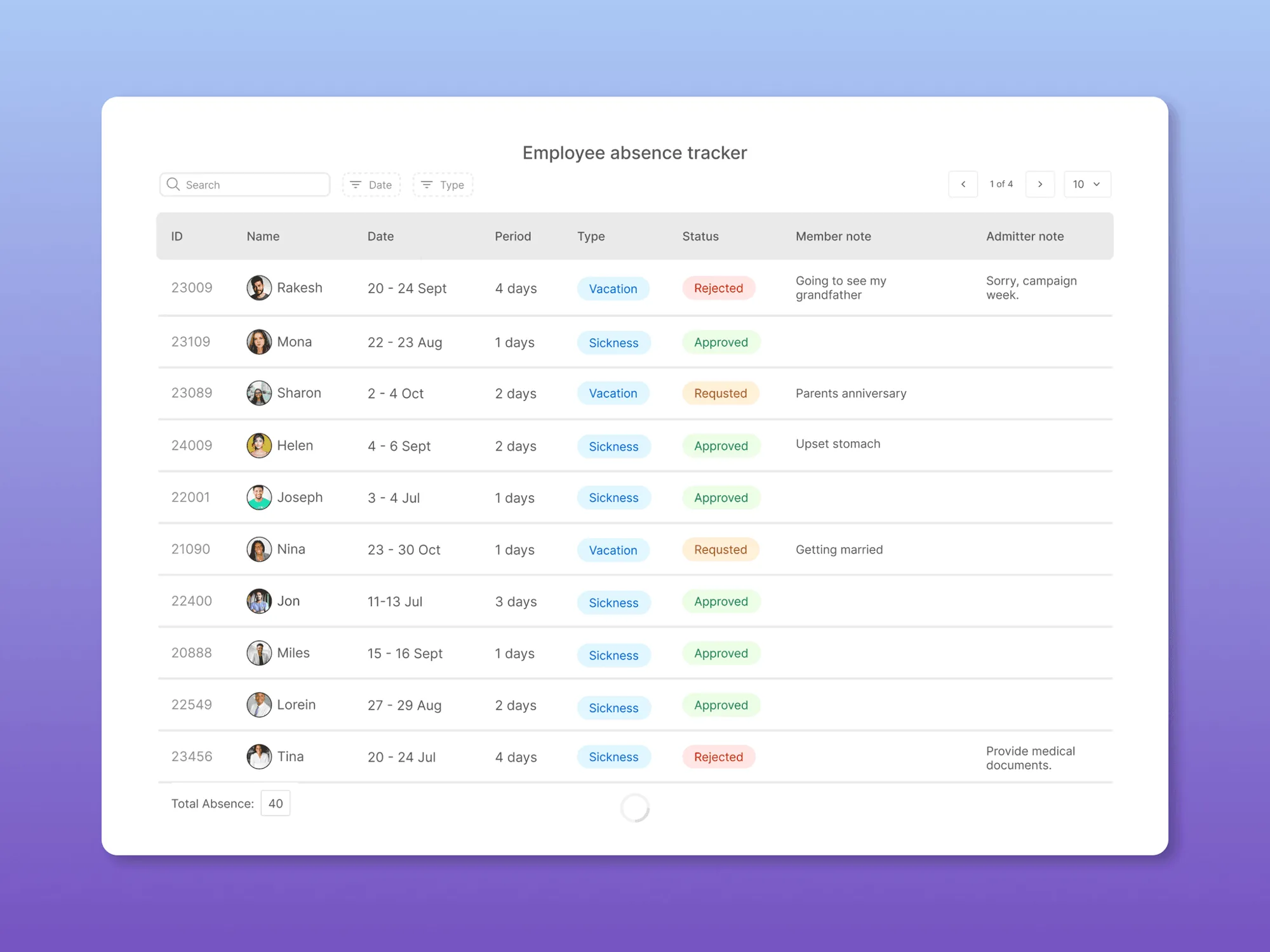The width and height of the screenshot is (1270, 952).
Task: Sort by the Period column header
Action: [512, 236]
